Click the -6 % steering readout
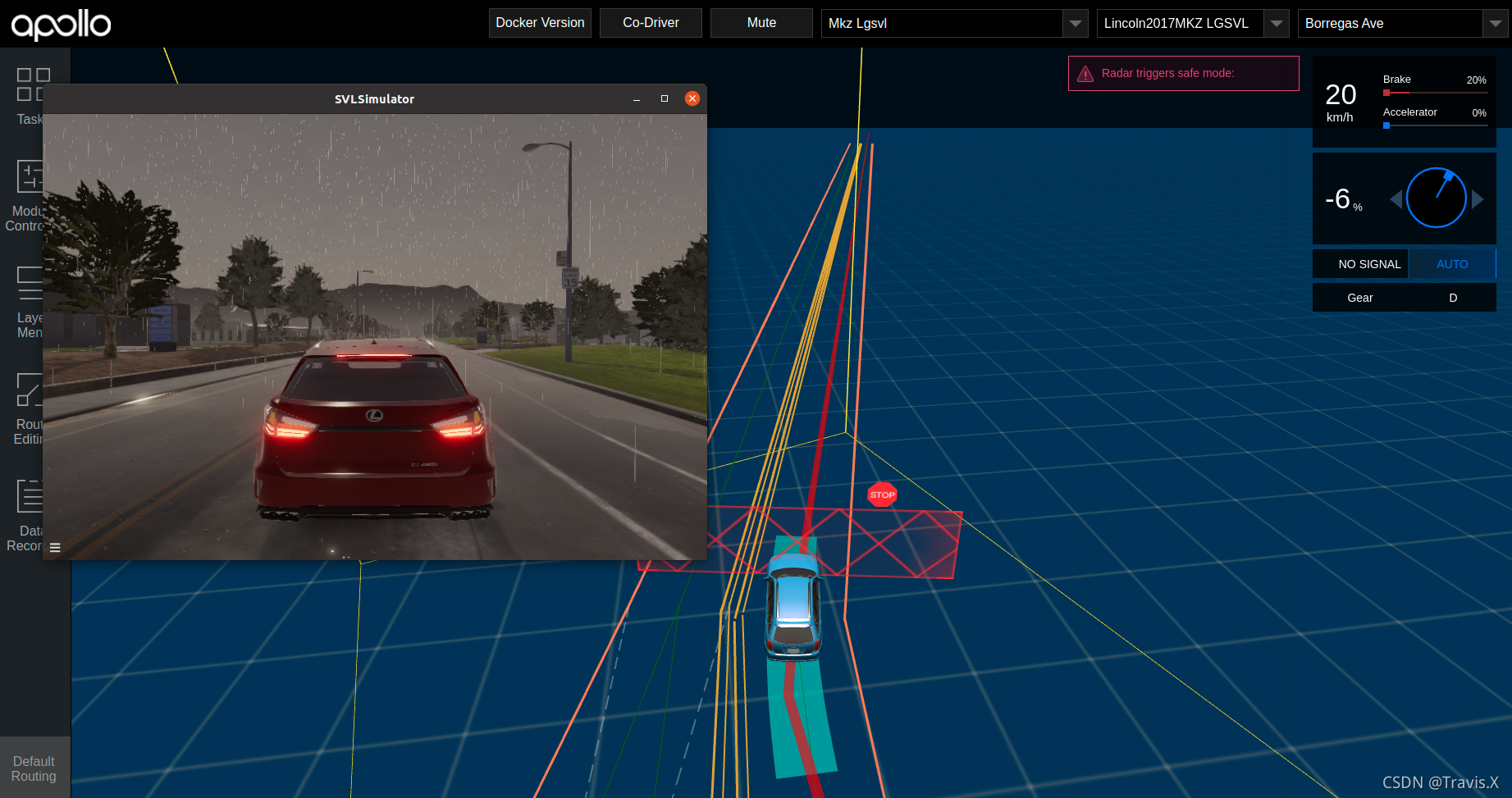Screen dimensions: 1512x798 [1344, 199]
